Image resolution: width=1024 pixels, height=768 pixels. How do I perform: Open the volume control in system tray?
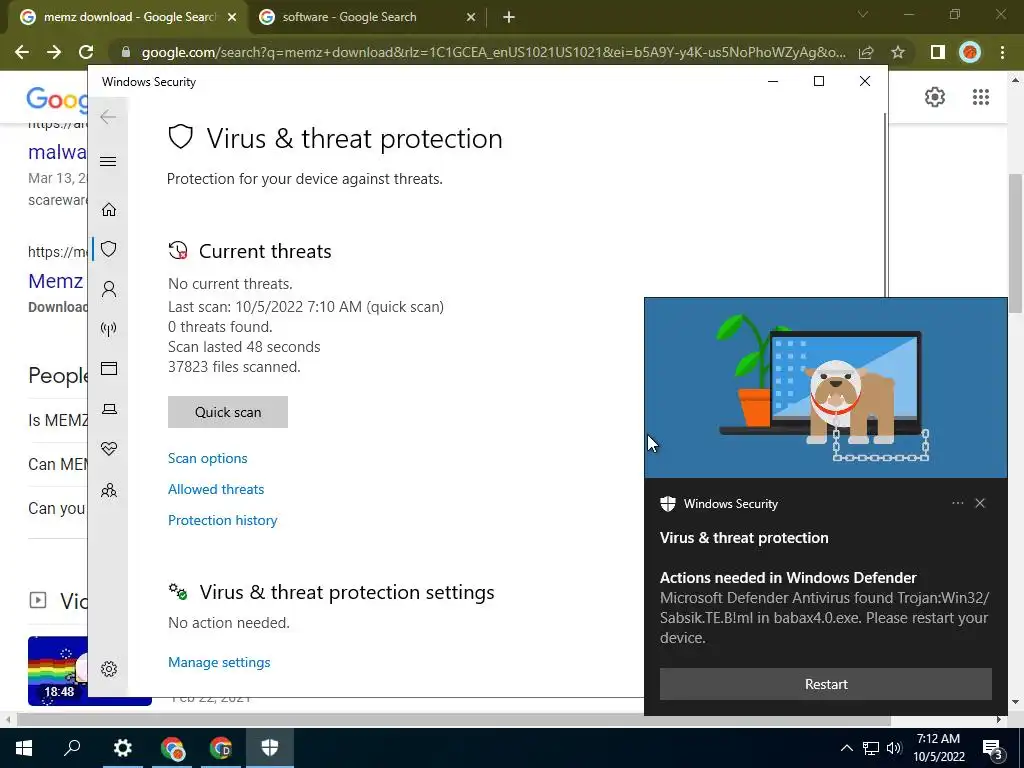tap(895, 748)
